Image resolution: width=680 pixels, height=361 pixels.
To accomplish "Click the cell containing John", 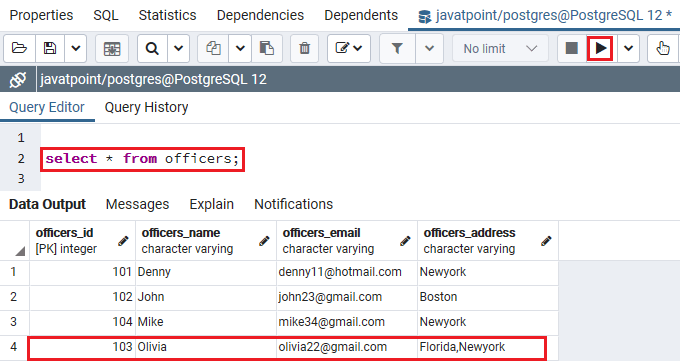I will [206, 297].
